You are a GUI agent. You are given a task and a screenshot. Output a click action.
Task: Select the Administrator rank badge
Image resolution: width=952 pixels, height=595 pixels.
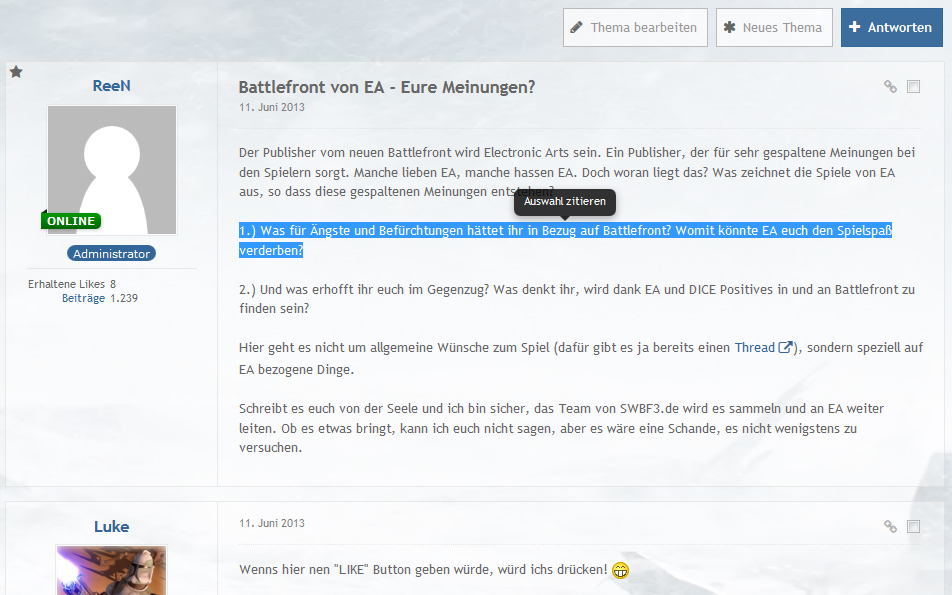(112, 254)
